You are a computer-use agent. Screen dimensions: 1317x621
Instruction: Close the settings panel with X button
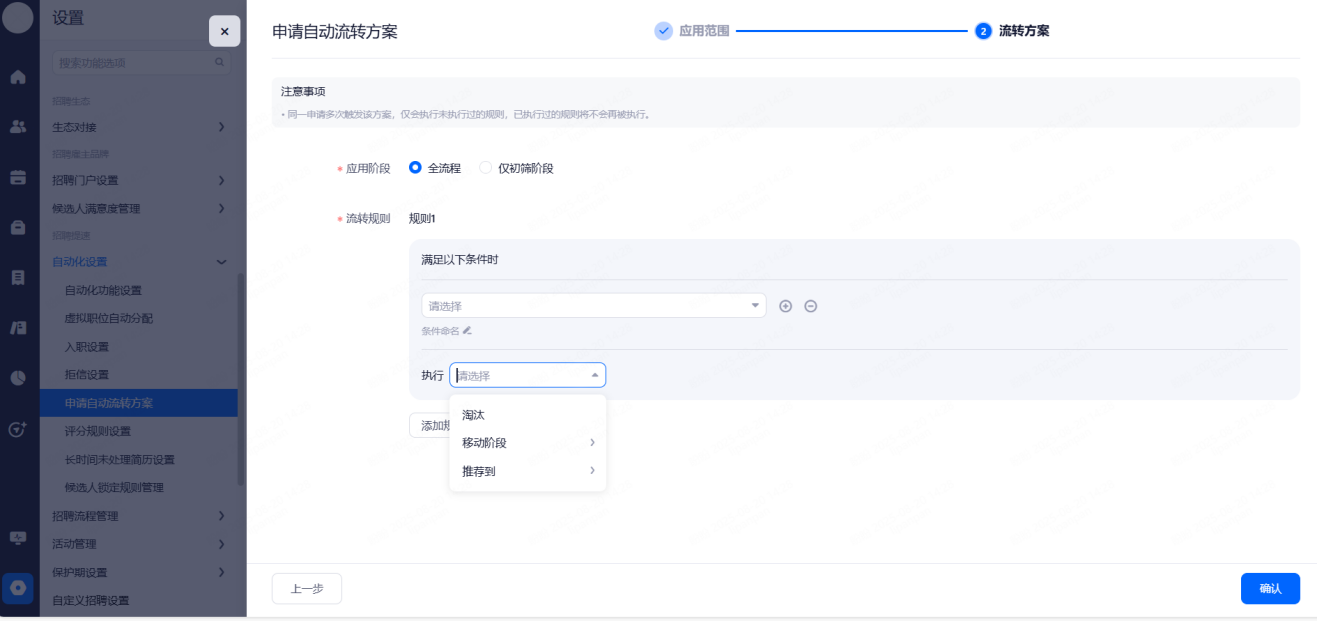pos(224,32)
